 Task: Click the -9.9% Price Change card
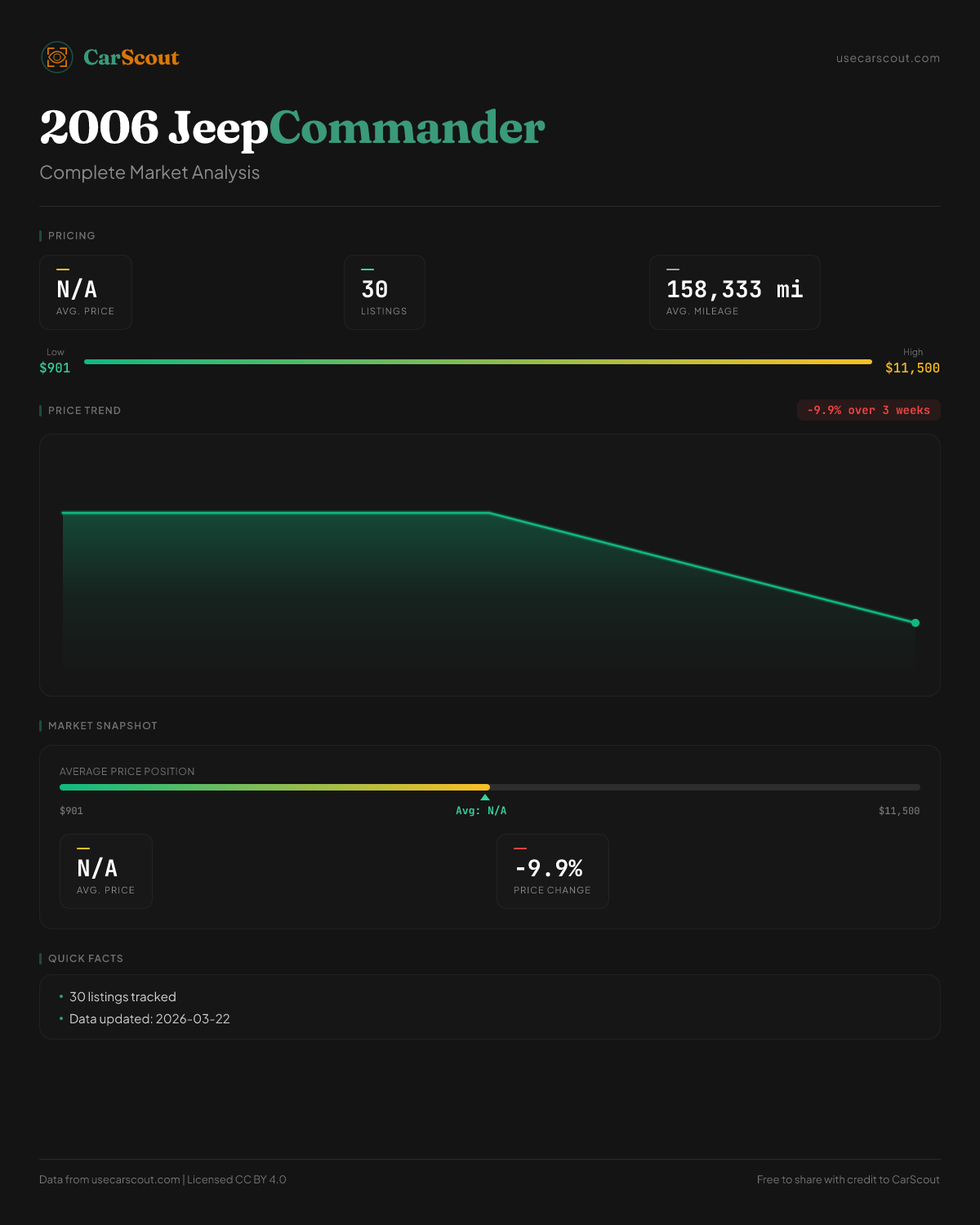(x=552, y=871)
